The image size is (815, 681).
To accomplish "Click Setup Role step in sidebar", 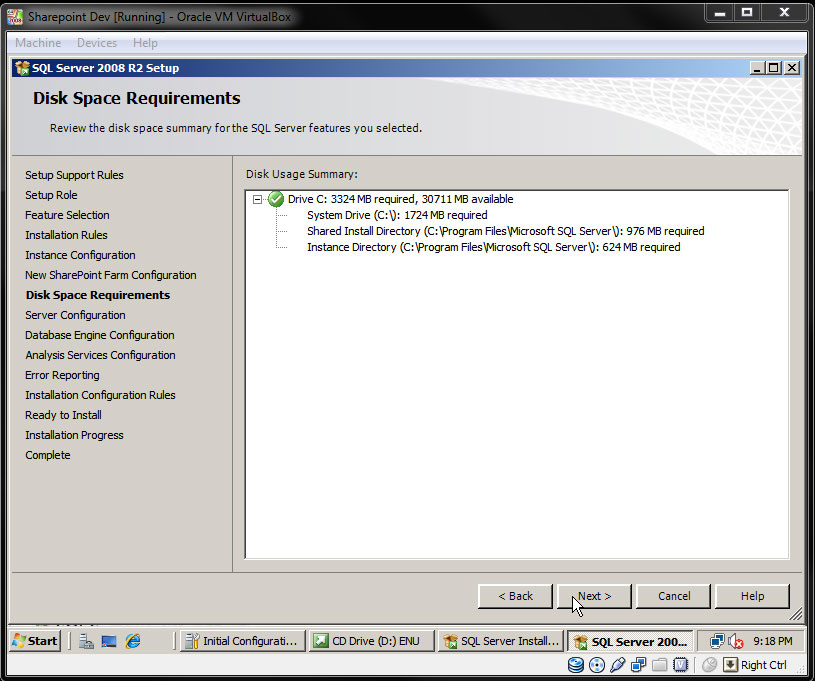I will pos(51,195).
